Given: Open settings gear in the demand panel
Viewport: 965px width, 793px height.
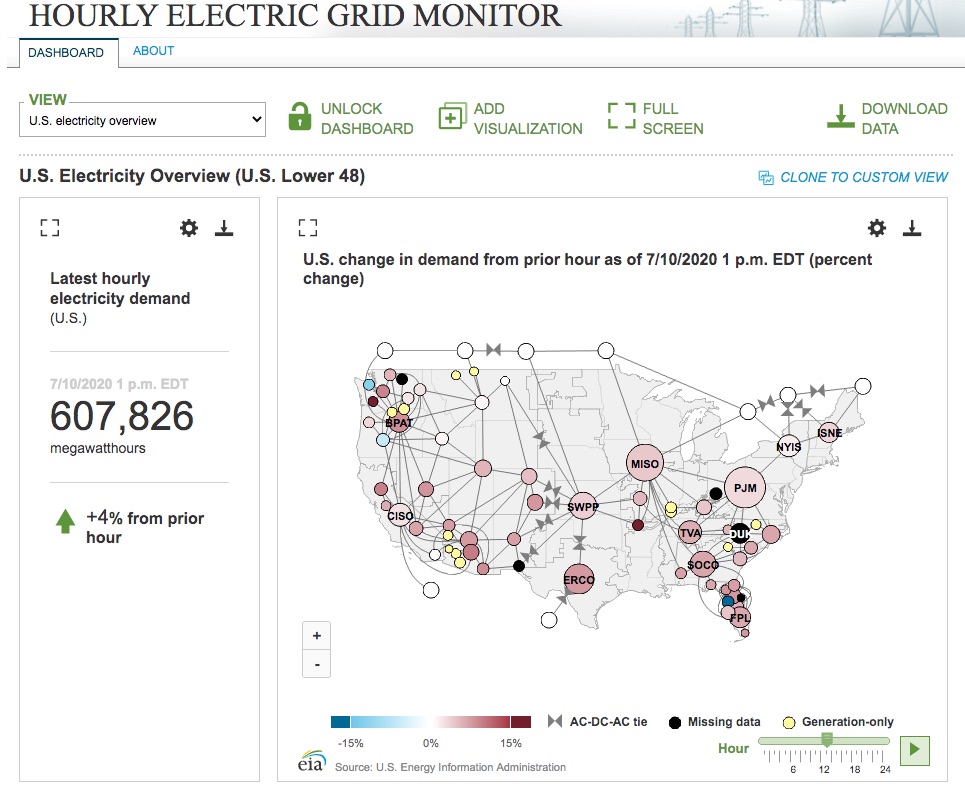Looking at the screenshot, I should pyautogui.click(x=189, y=228).
